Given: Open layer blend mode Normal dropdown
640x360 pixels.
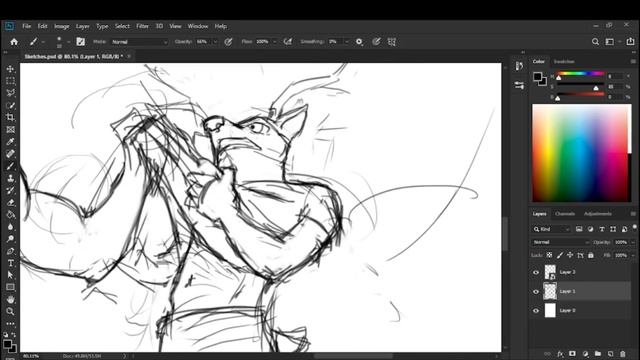Looking at the screenshot, I should [x=561, y=242].
